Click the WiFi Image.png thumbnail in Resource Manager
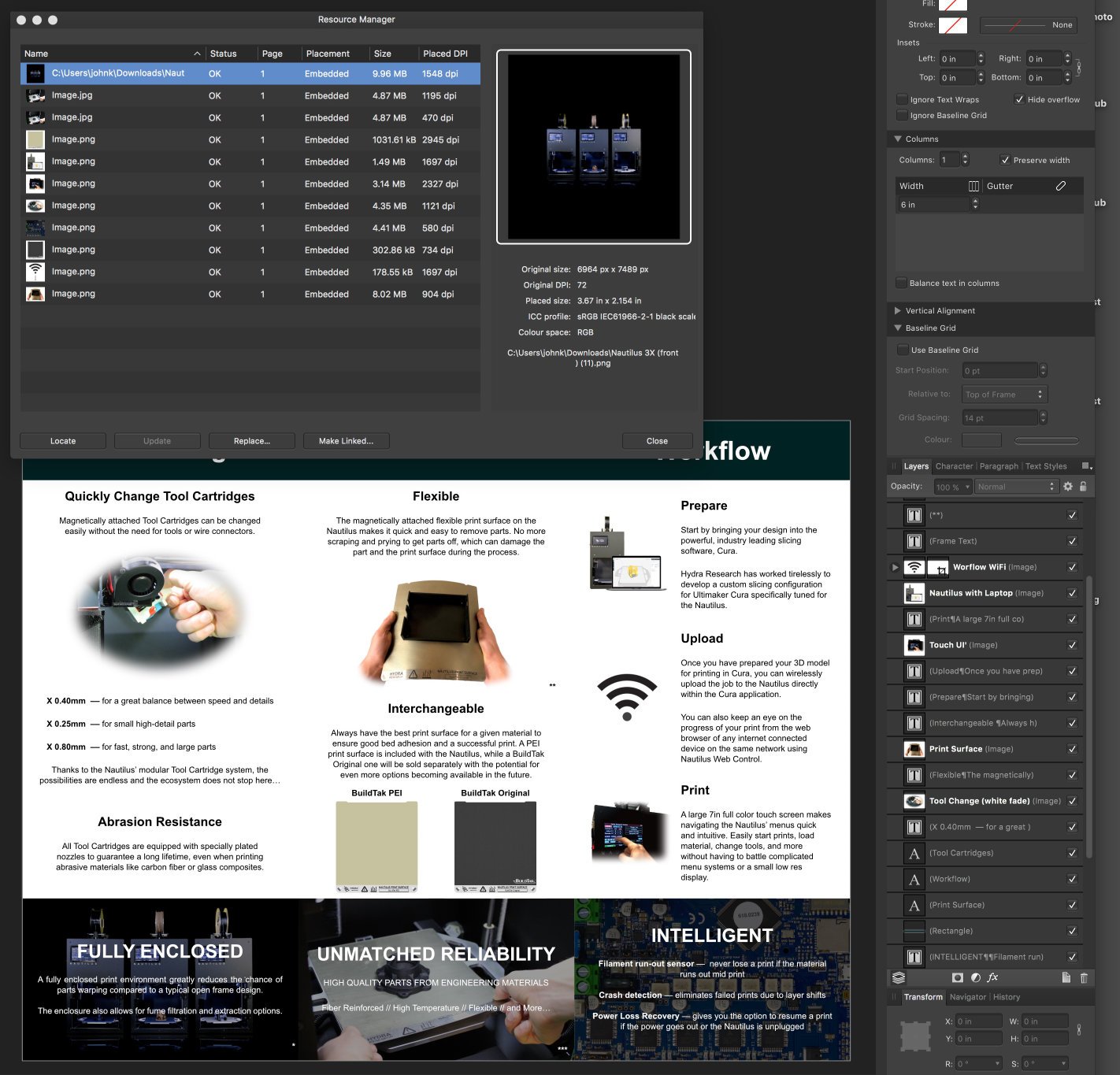 click(x=35, y=272)
